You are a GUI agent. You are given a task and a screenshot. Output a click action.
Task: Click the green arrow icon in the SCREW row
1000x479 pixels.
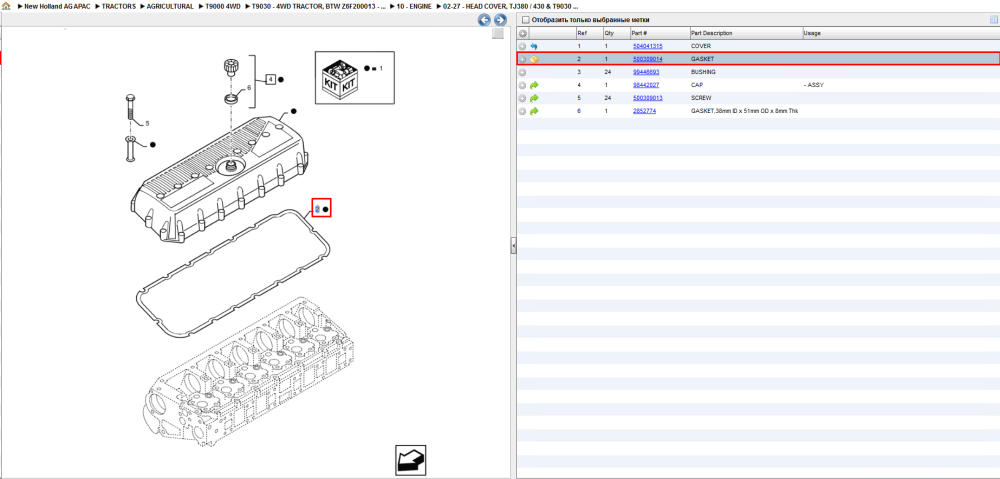[534, 98]
